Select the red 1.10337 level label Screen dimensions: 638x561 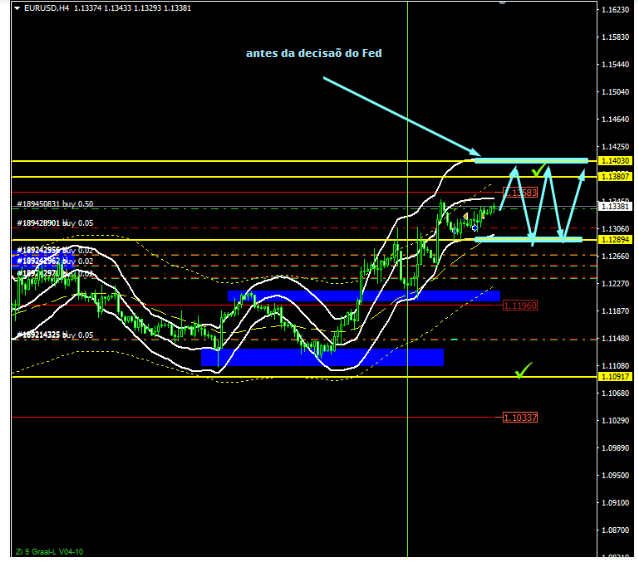click(x=520, y=417)
